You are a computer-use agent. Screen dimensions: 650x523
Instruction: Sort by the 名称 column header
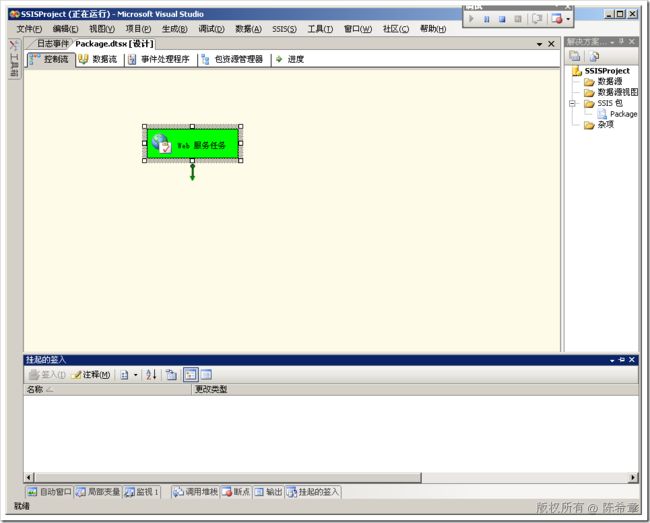(x=108, y=390)
